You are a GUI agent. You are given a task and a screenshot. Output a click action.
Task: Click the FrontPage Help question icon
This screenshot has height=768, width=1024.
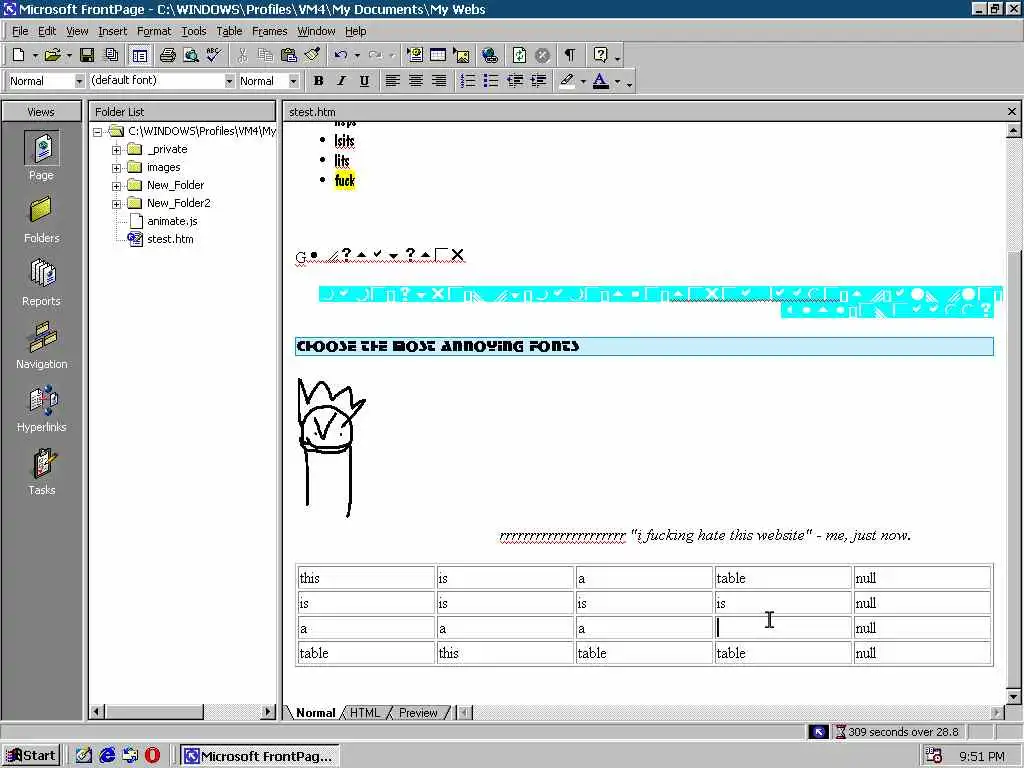pos(600,56)
